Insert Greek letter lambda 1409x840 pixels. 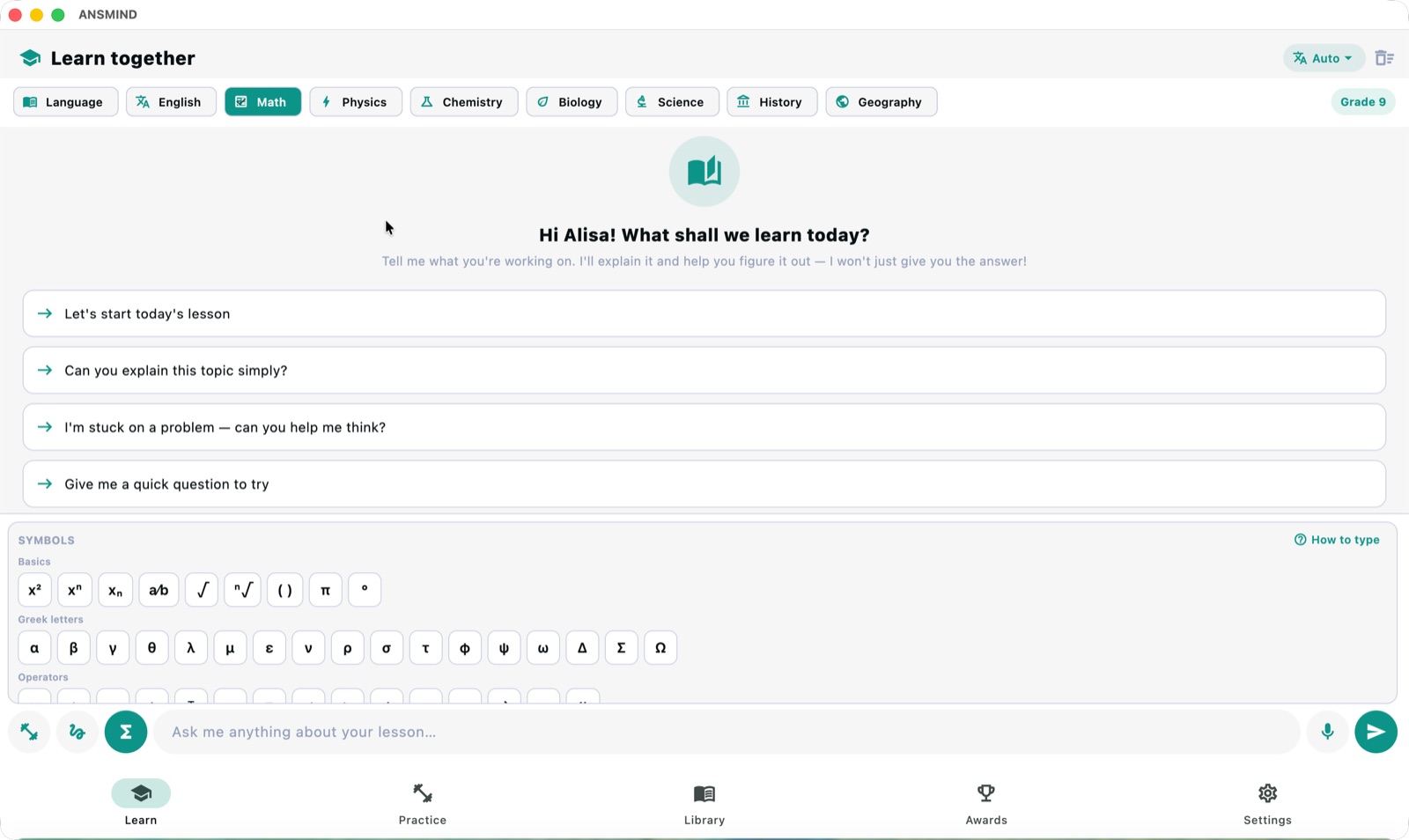pyautogui.click(x=191, y=648)
